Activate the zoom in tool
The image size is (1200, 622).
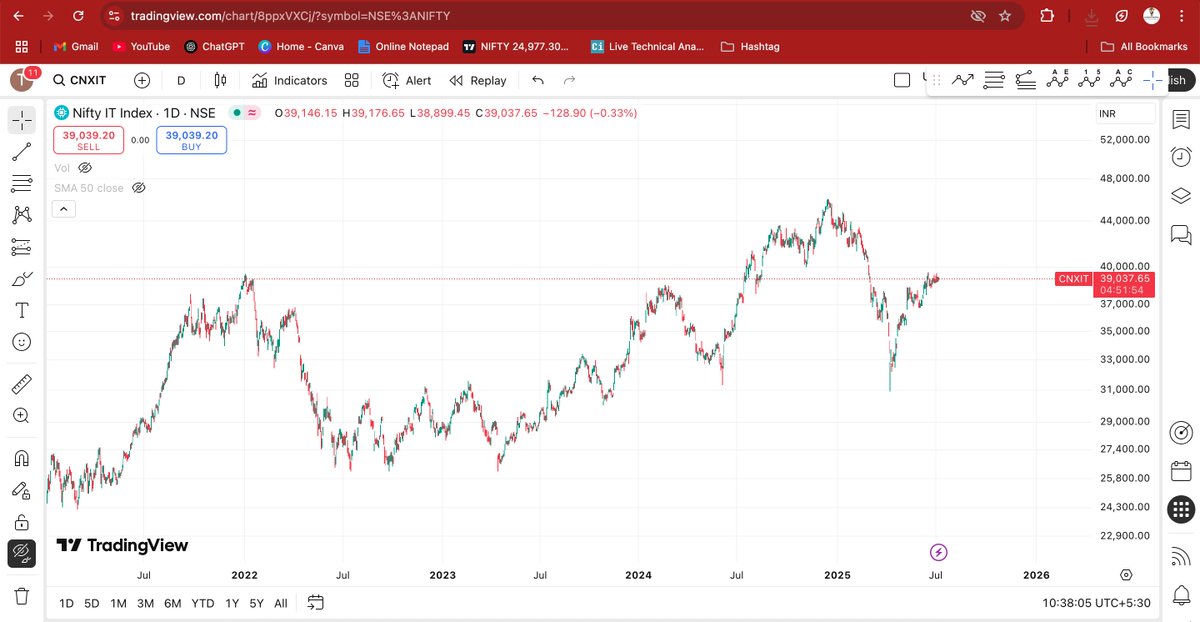tap(22, 416)
